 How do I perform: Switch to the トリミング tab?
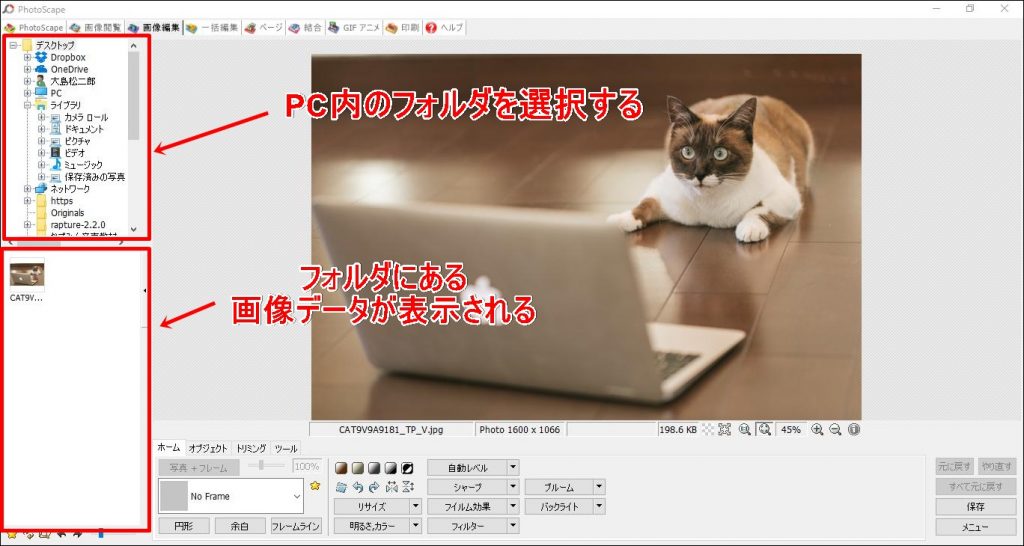251,448
